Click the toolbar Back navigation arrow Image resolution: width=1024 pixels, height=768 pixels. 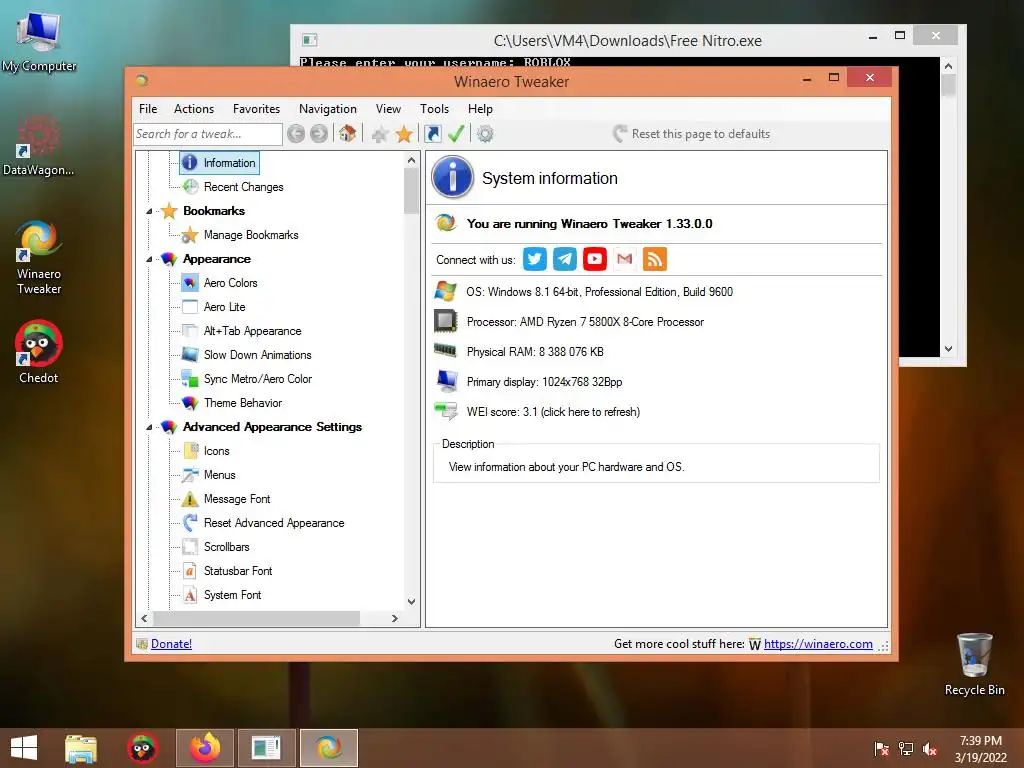coord(296,134)
